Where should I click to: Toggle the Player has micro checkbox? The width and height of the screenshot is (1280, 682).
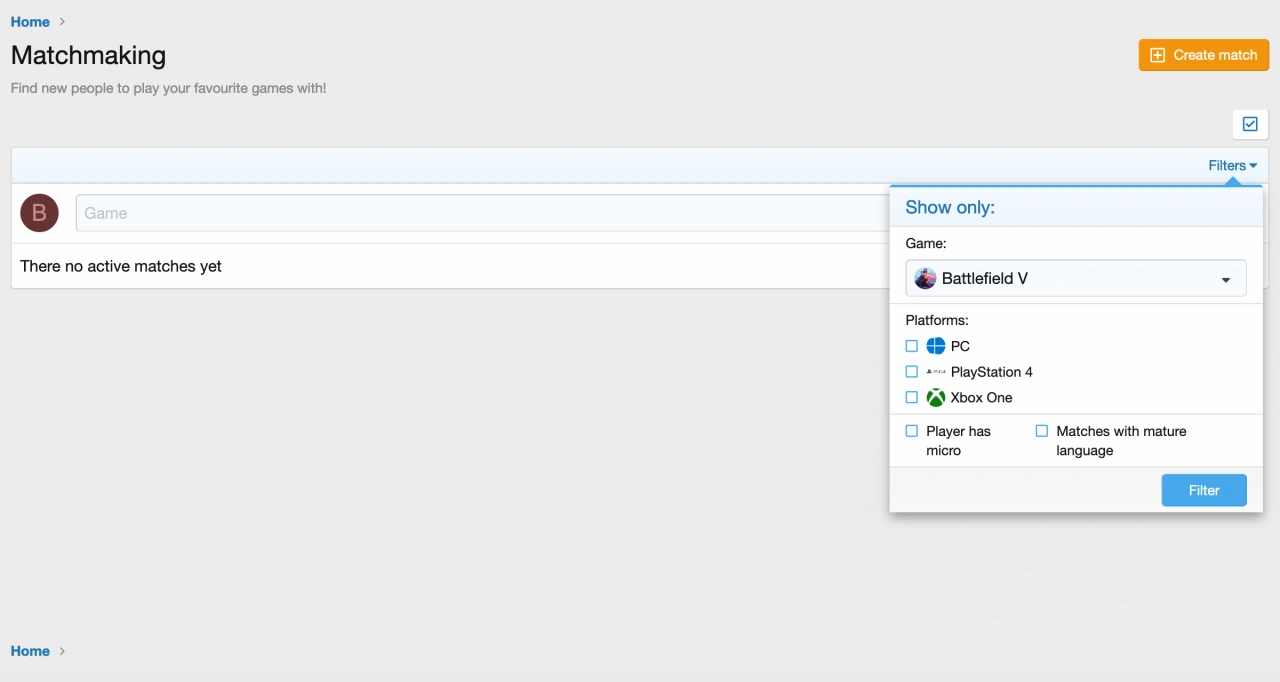click(x=911, y=431)
